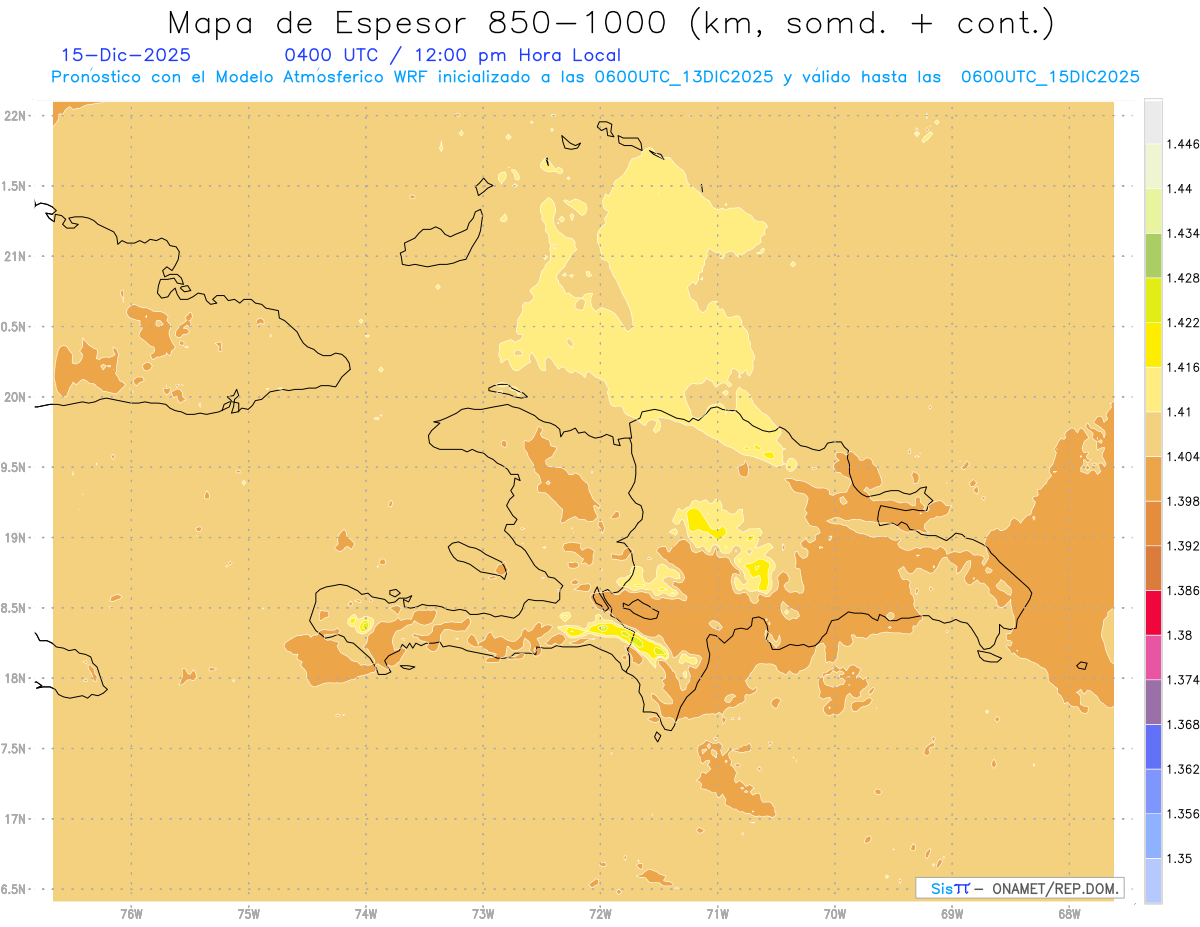Viewport: 1200px width, 927px height.
Task: Click the 18N latitude tick label
Action: [17, 679]
